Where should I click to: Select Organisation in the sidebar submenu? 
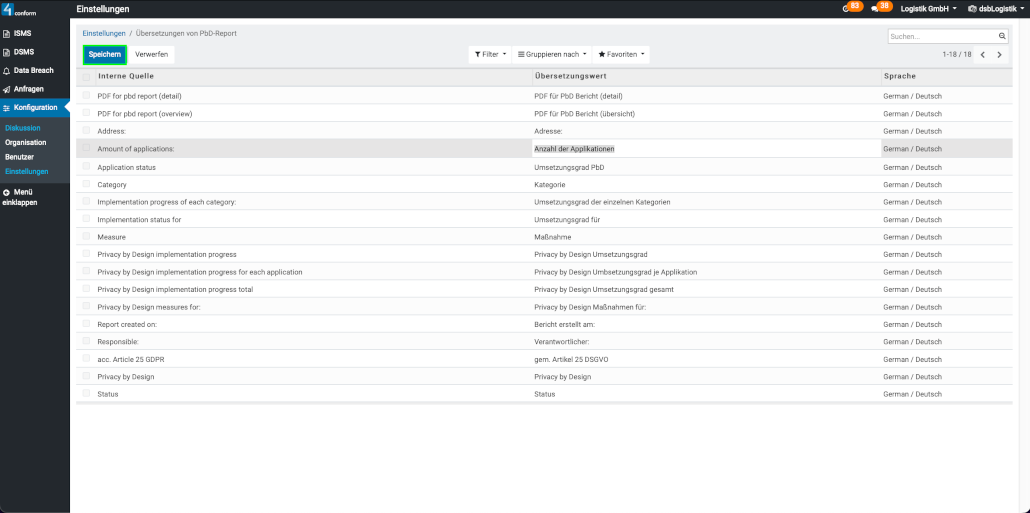click(x=25, y=142)
